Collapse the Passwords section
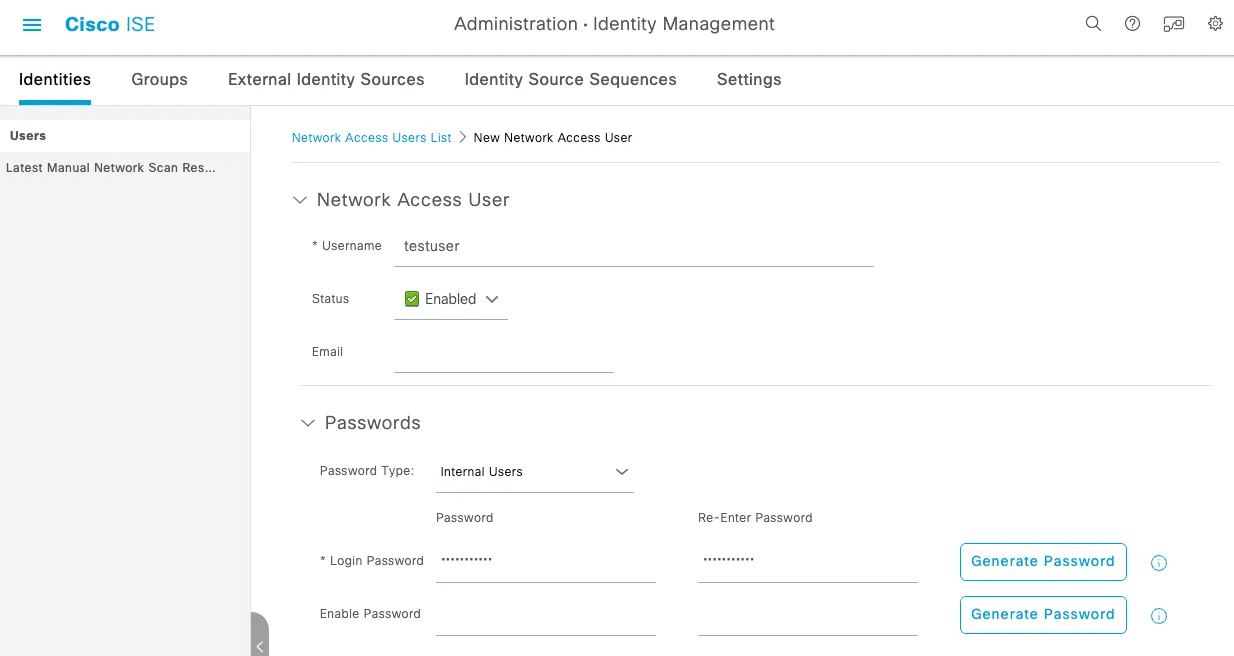The image size is (1234, 656). pos(307,422)
